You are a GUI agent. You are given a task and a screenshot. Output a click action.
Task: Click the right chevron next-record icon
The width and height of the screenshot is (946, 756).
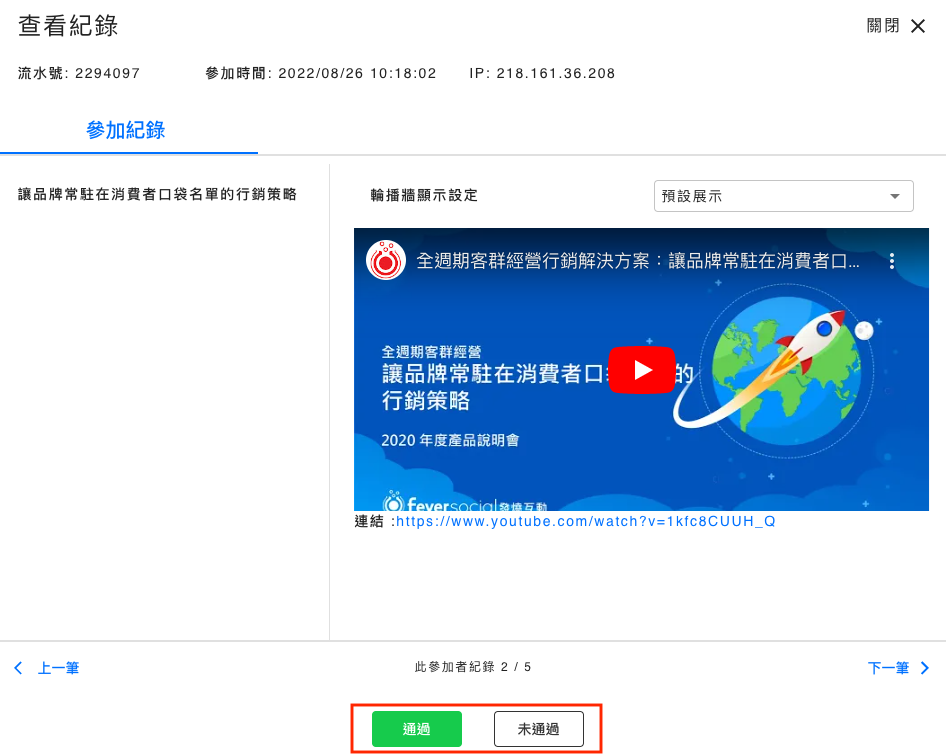(x=924, y=668)
